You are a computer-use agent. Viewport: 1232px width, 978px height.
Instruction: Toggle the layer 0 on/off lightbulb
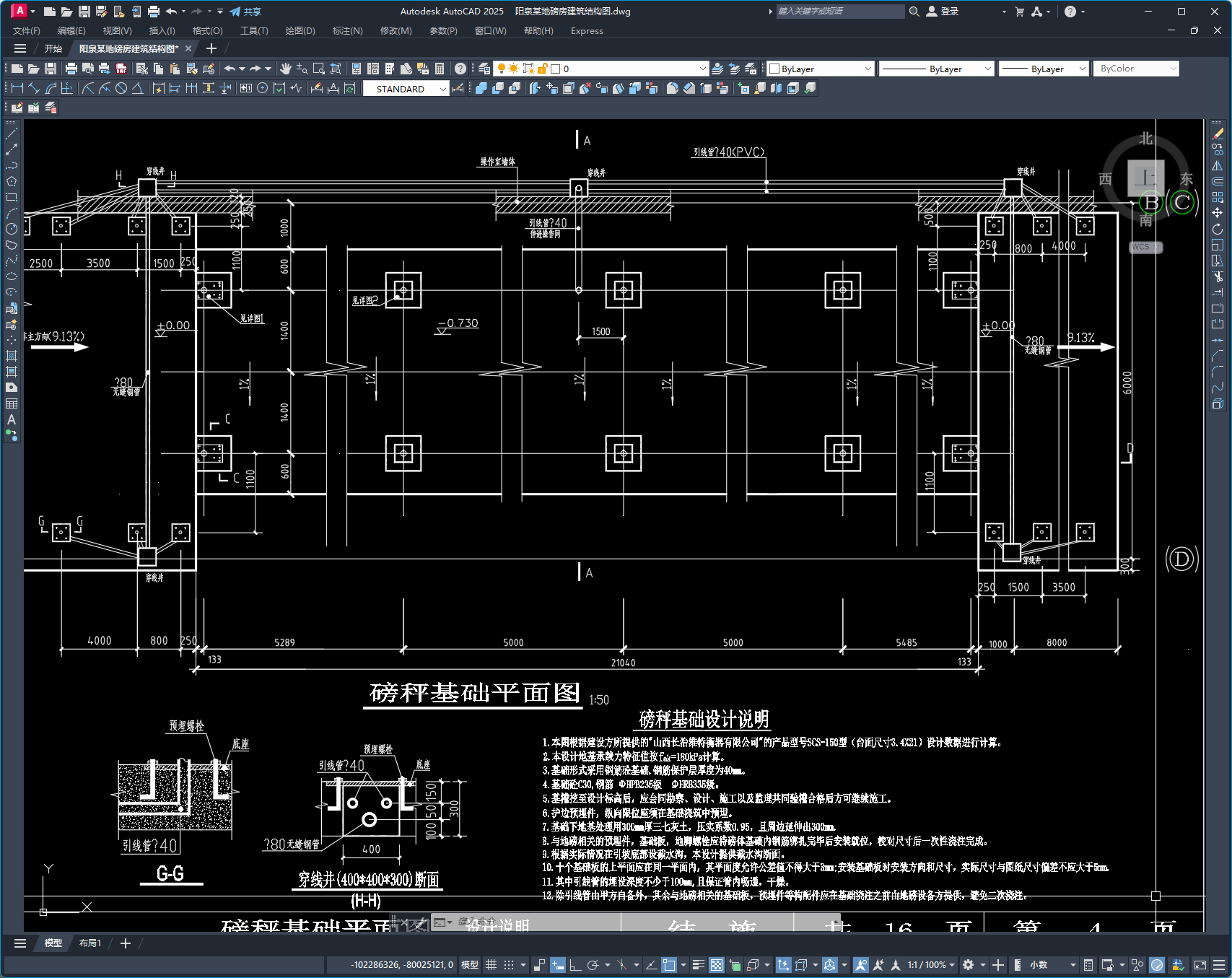coord(501,69)
